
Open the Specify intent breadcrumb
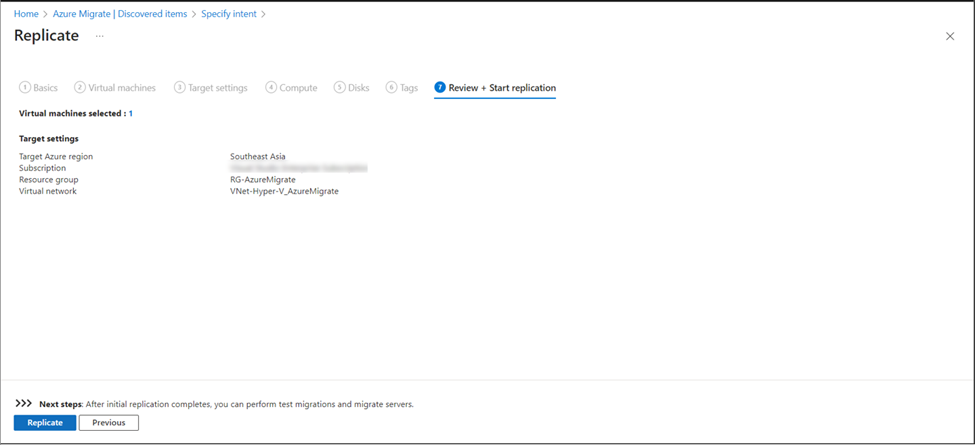229,14
